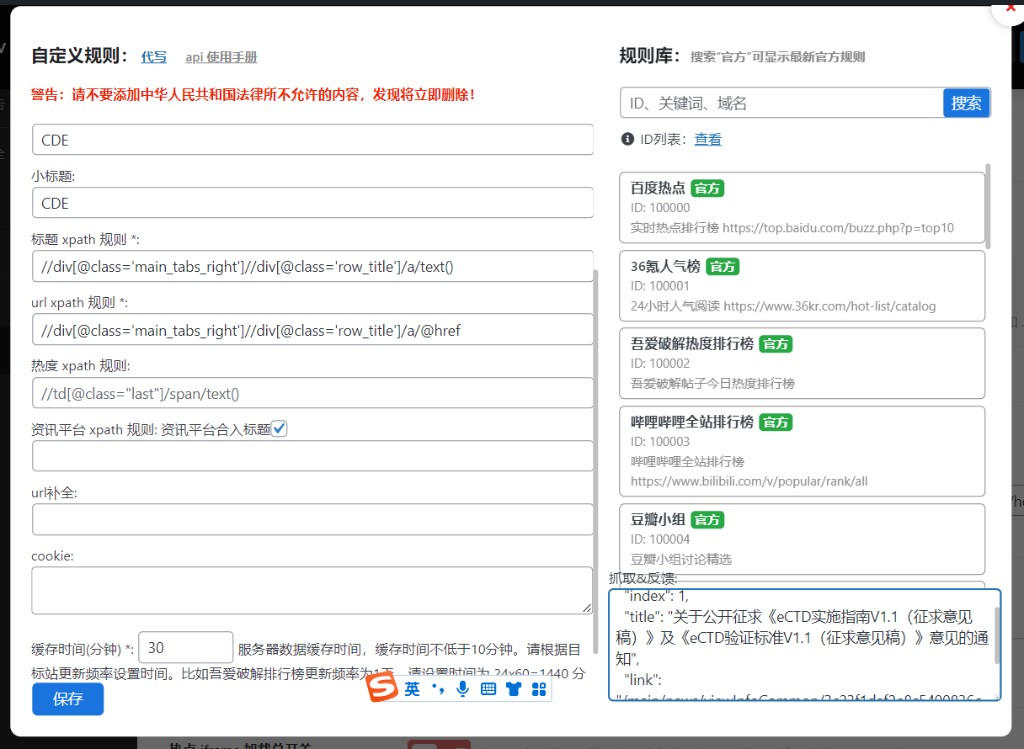
Task: Select the 36氪人气榜 rule card
Action: [802, 286]
